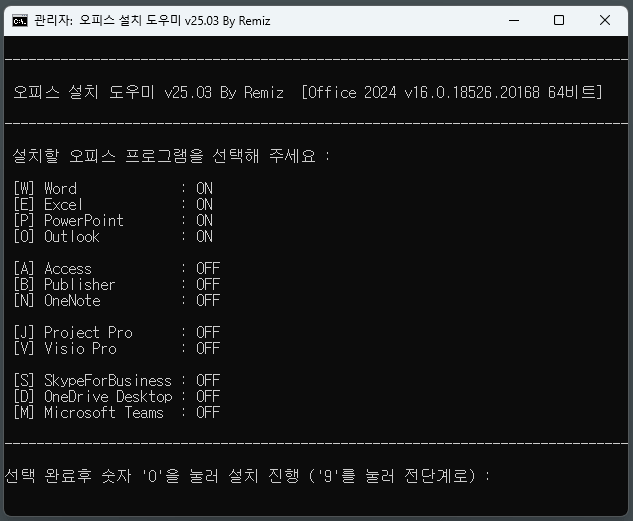Screen dimensions: 633x521
Task: Click the '[D] OneDrive Desktop' option label
Action: [93, 397]
